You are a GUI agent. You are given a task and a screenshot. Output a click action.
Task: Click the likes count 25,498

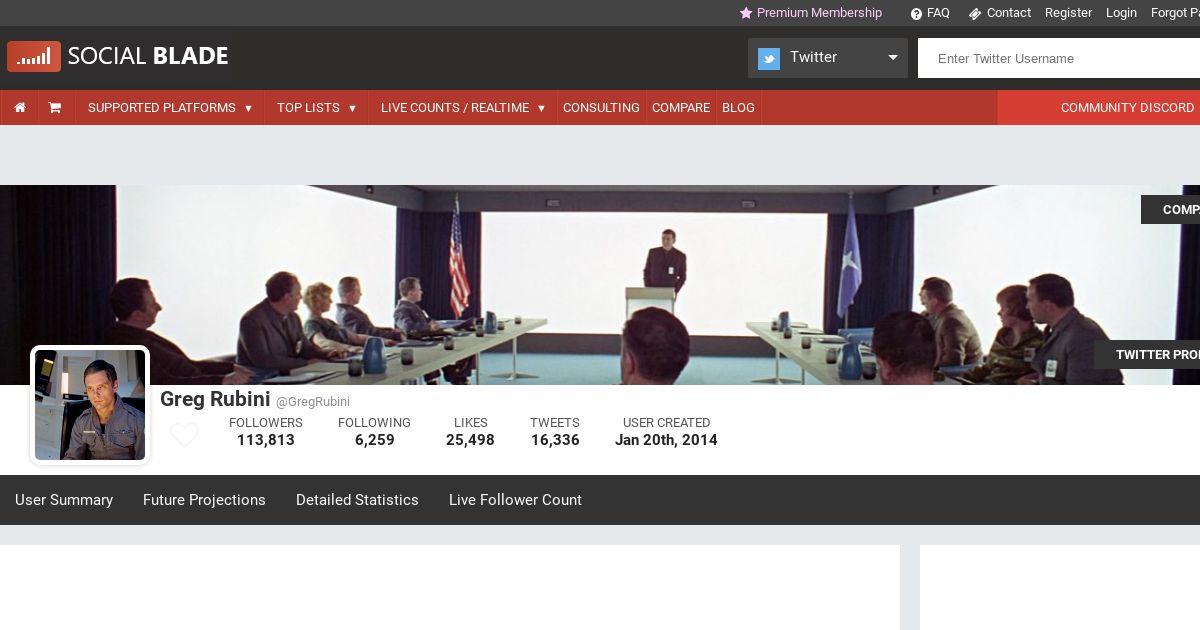point(470,440)
